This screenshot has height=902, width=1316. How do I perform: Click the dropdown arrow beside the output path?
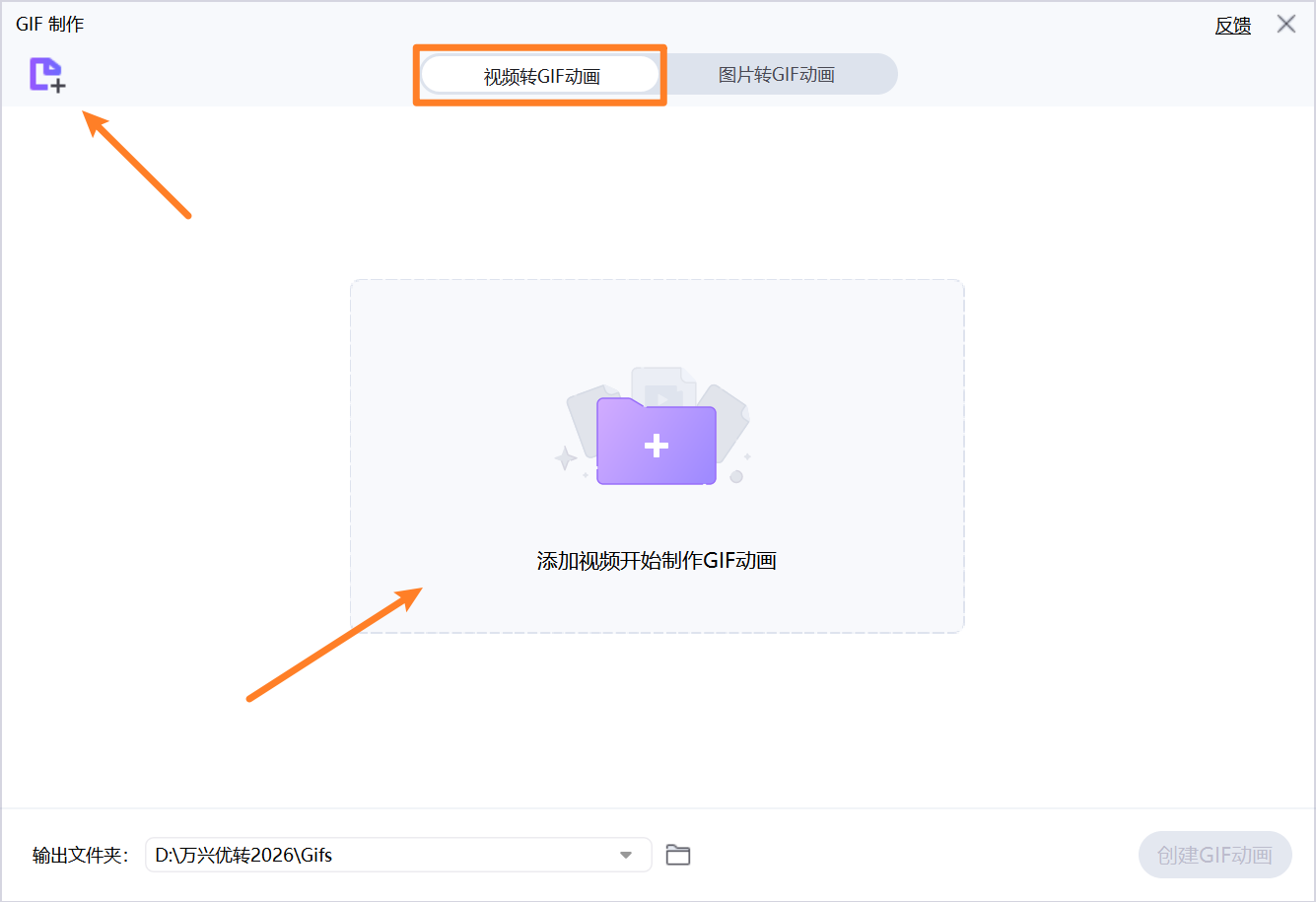[x=626, y=855]
